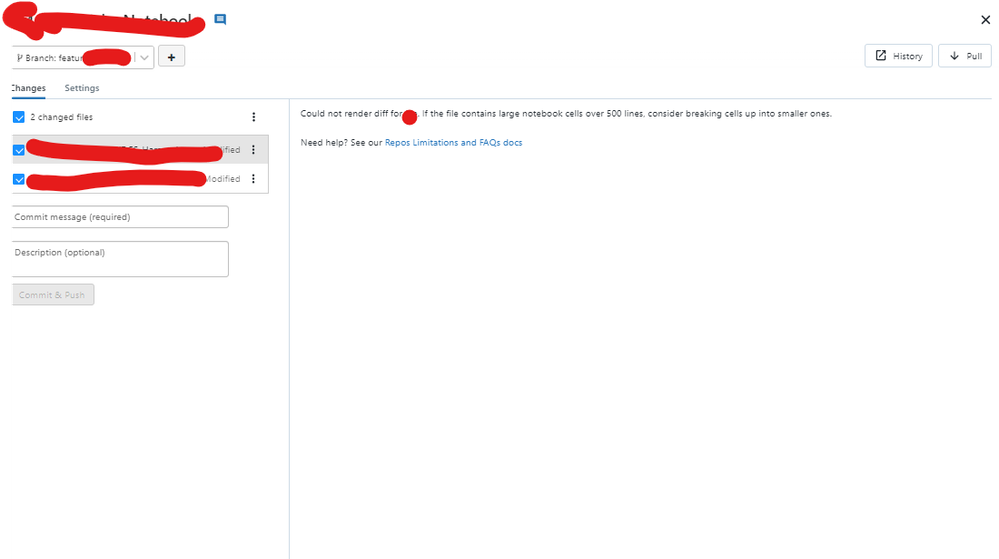Open the History view

(x=898, y=56)
